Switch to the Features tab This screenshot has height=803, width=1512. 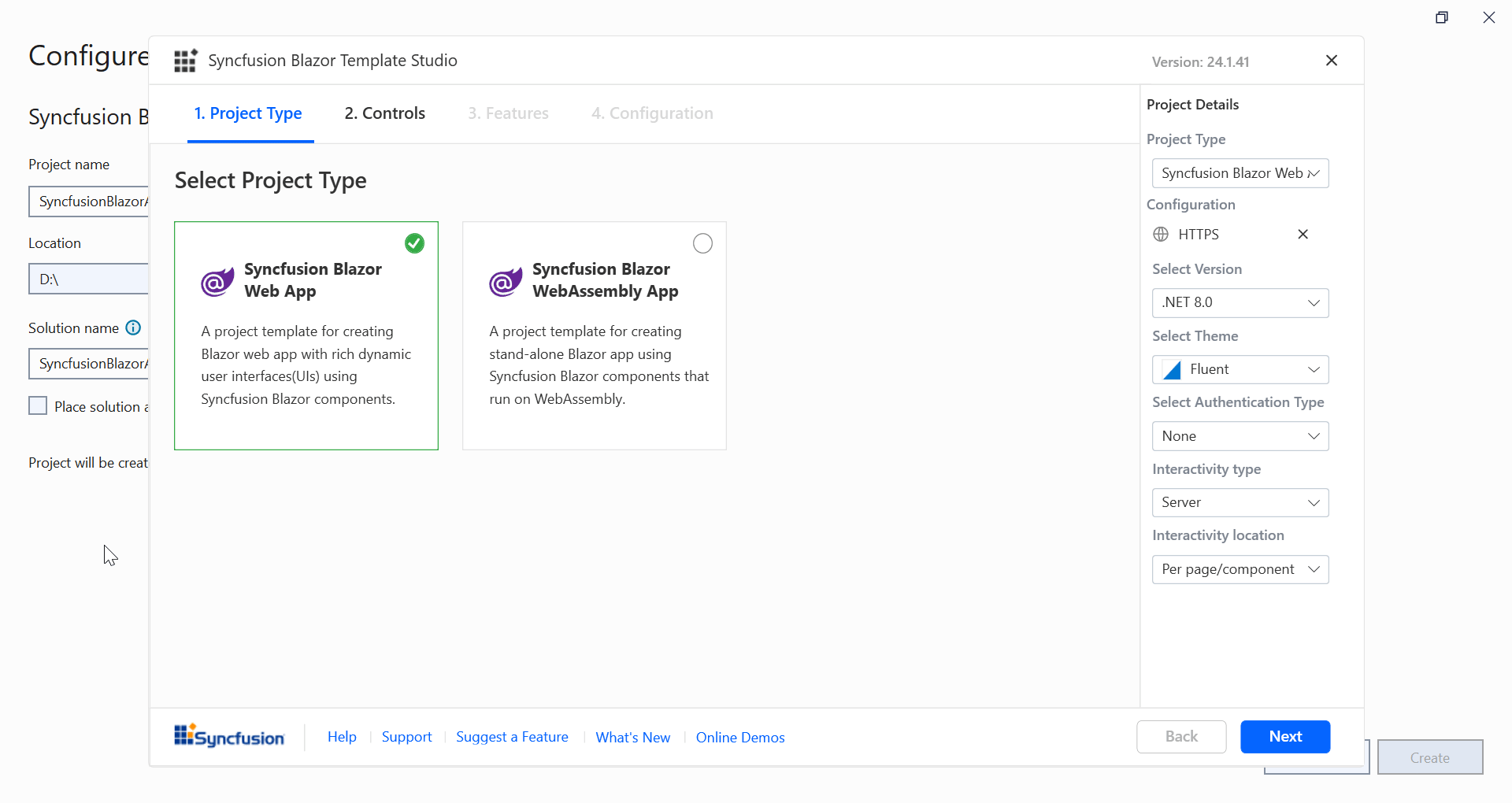click(508, 113)
